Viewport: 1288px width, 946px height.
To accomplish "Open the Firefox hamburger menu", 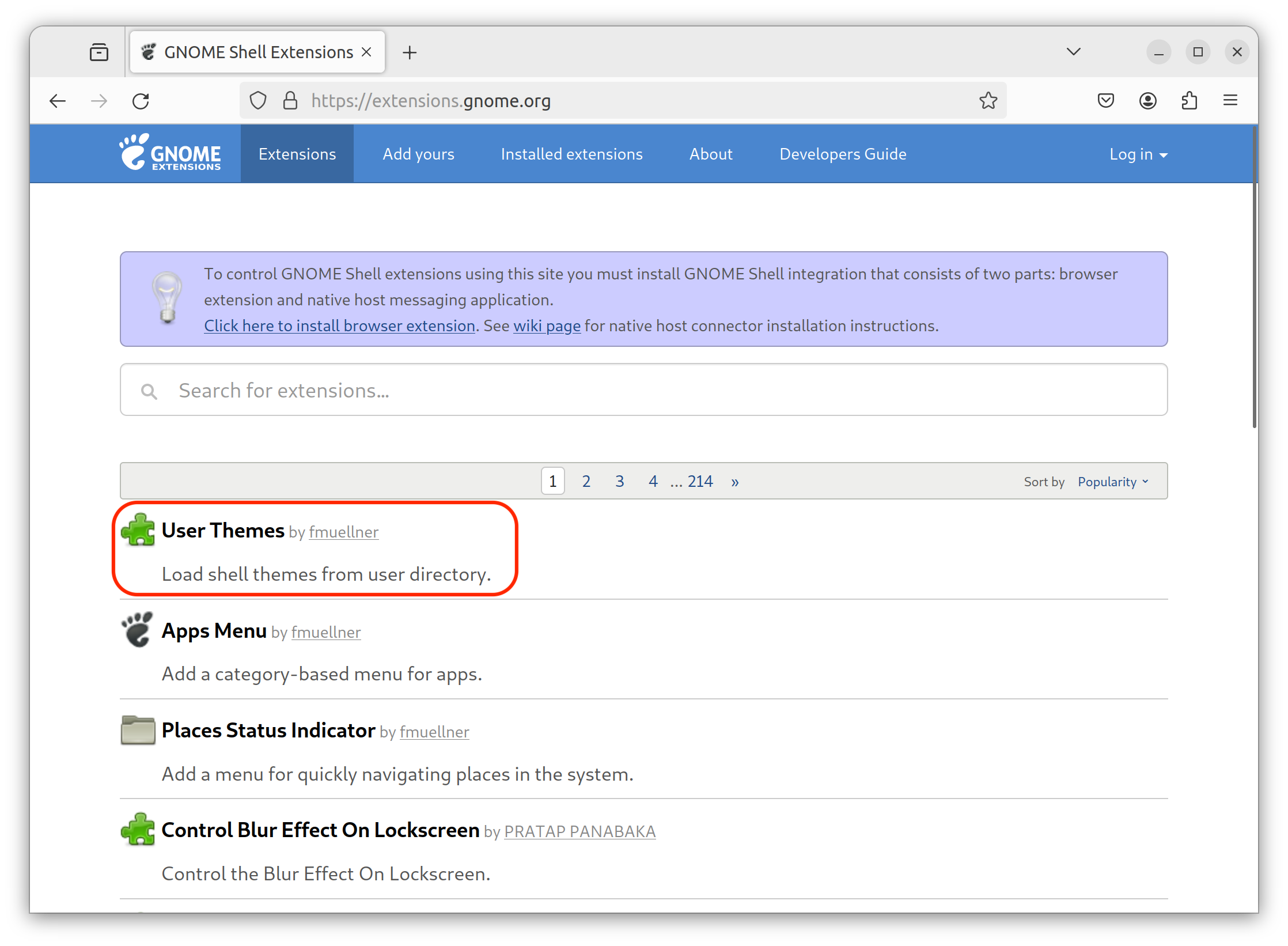I will 1230,101.
